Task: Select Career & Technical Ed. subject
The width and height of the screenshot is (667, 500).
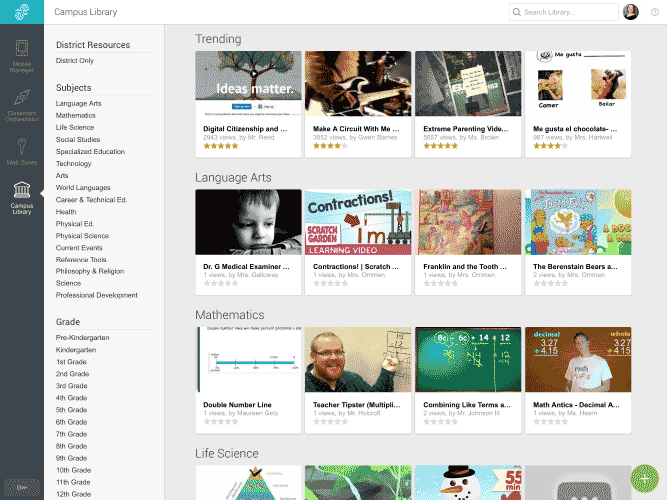Action: point(91,200)
